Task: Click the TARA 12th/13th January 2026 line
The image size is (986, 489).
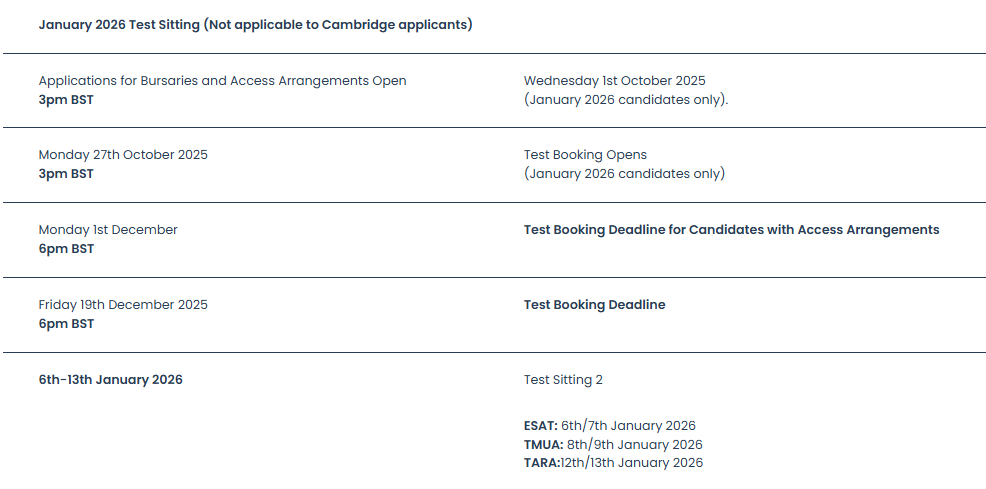Action: coord(613,463)
